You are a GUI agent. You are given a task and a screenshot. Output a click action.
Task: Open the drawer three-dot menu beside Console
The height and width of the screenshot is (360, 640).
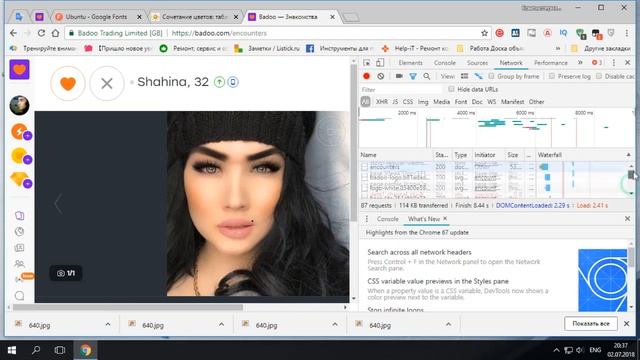[x=367, y=219]
